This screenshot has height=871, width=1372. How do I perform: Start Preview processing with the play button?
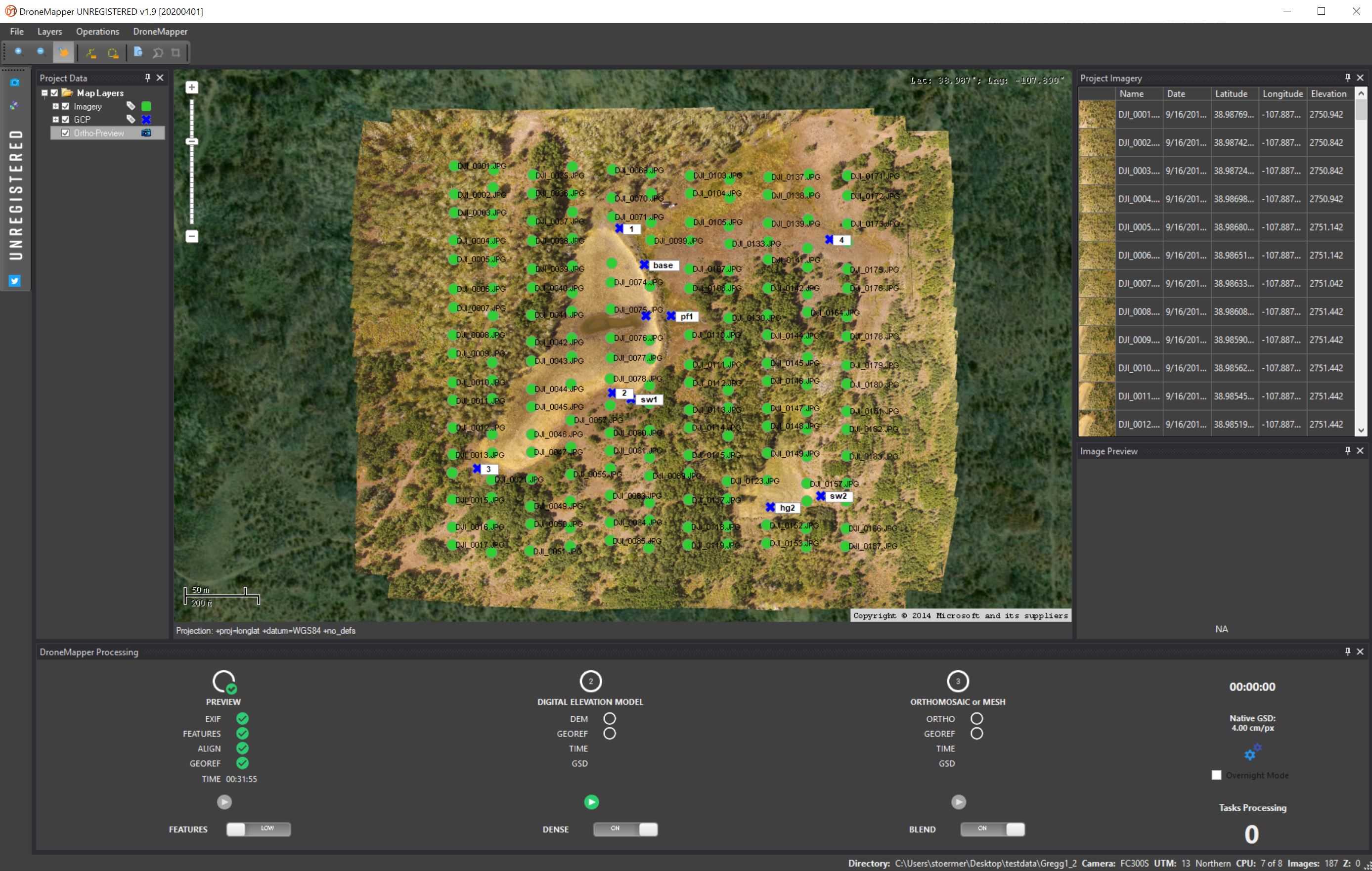coord(224,802)
